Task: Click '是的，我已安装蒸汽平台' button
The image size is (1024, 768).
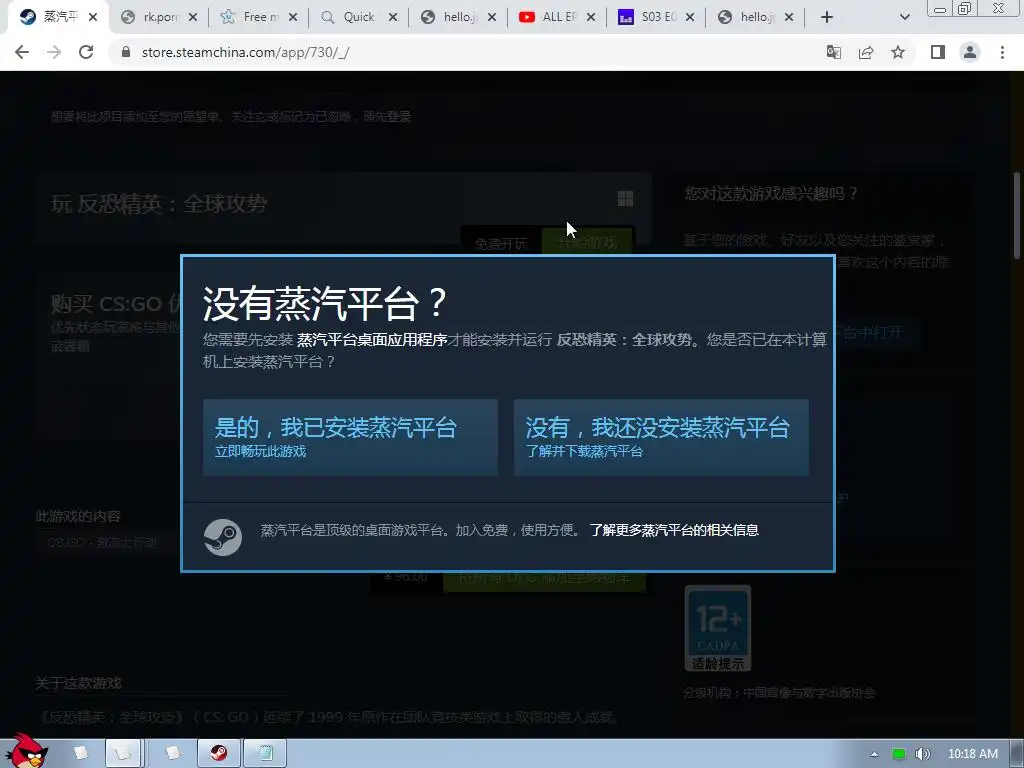Action: click(x=350, y=437)
